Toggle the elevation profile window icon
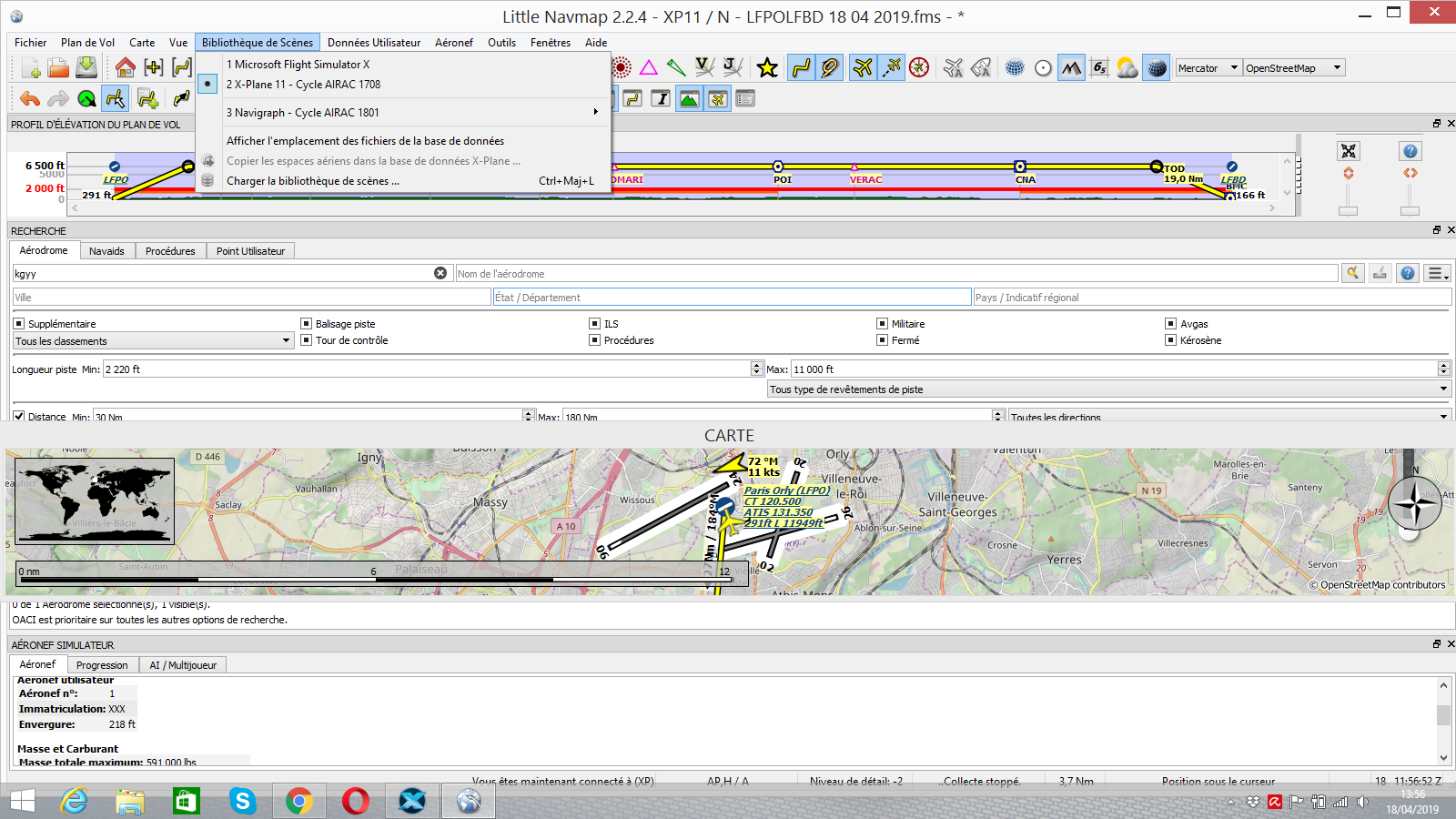The height and width of the screenshot is (819, 1456). (689, 98)
